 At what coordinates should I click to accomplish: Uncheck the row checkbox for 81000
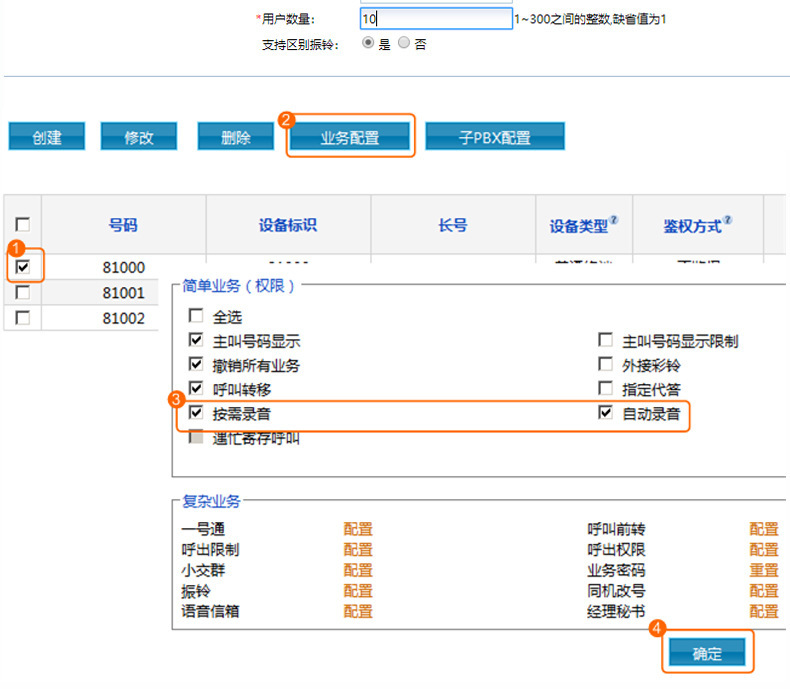click(23, 266)
